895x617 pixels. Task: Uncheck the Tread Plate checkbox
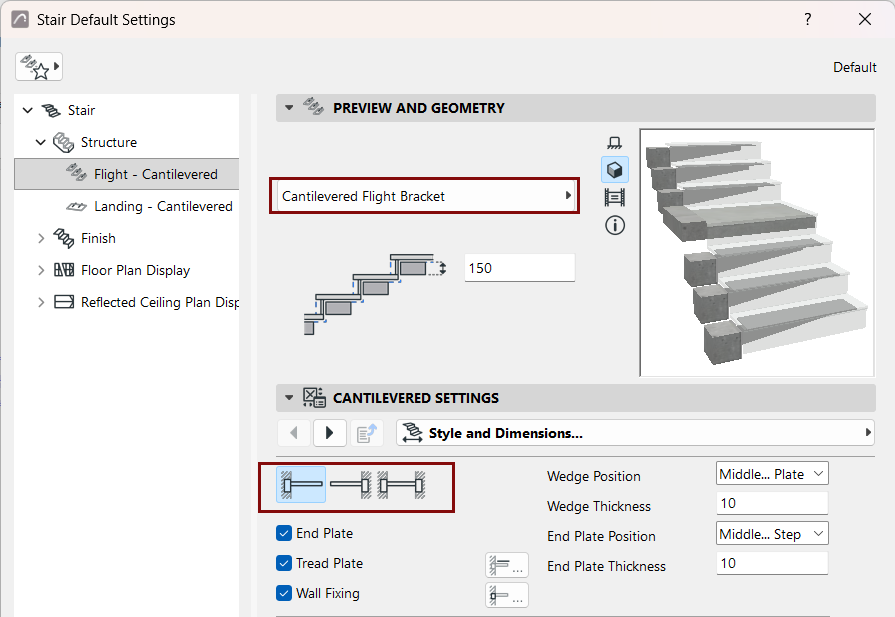click(x=284, y=563)
